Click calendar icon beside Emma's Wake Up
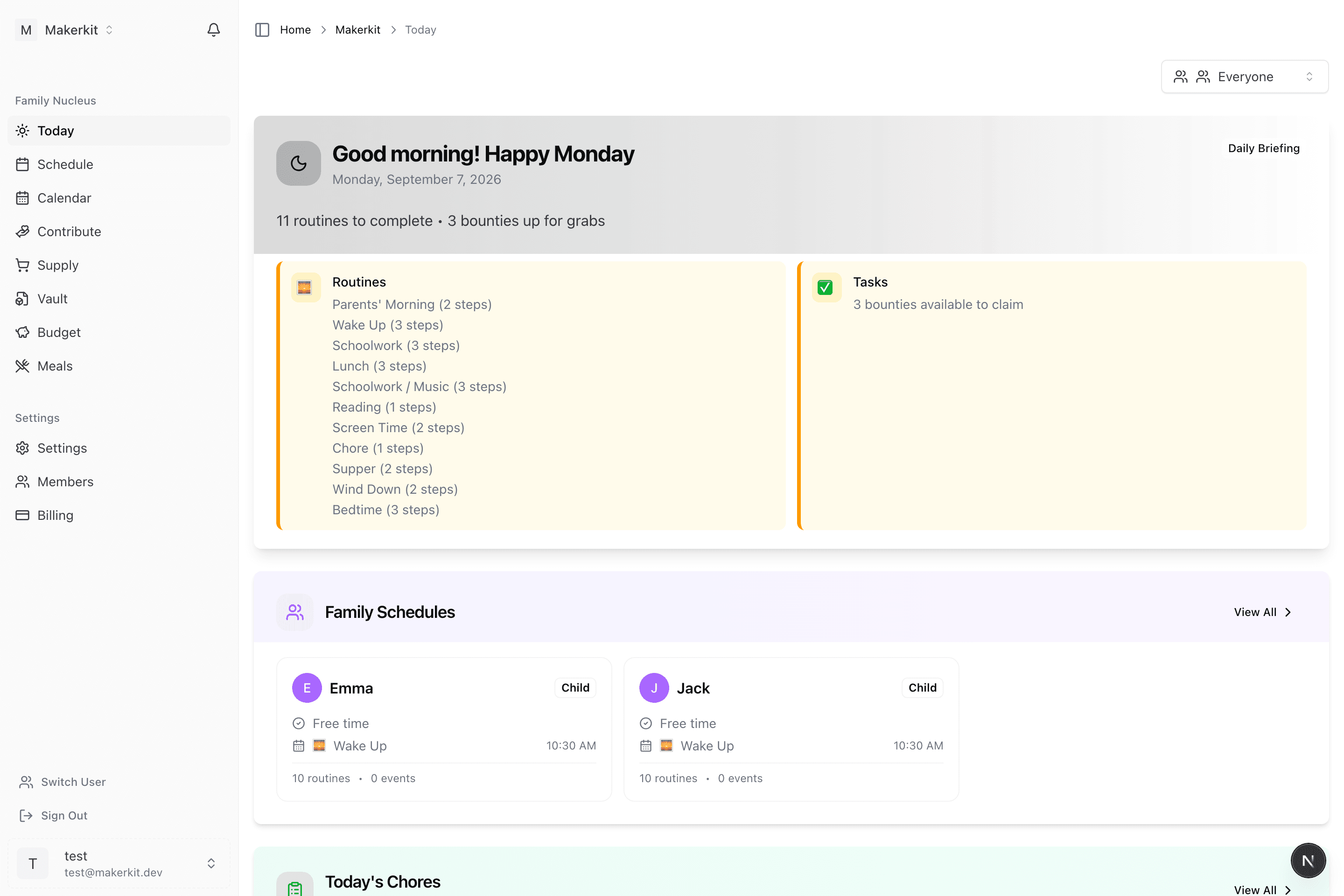1344x896 pixels. tap(298, 746)
